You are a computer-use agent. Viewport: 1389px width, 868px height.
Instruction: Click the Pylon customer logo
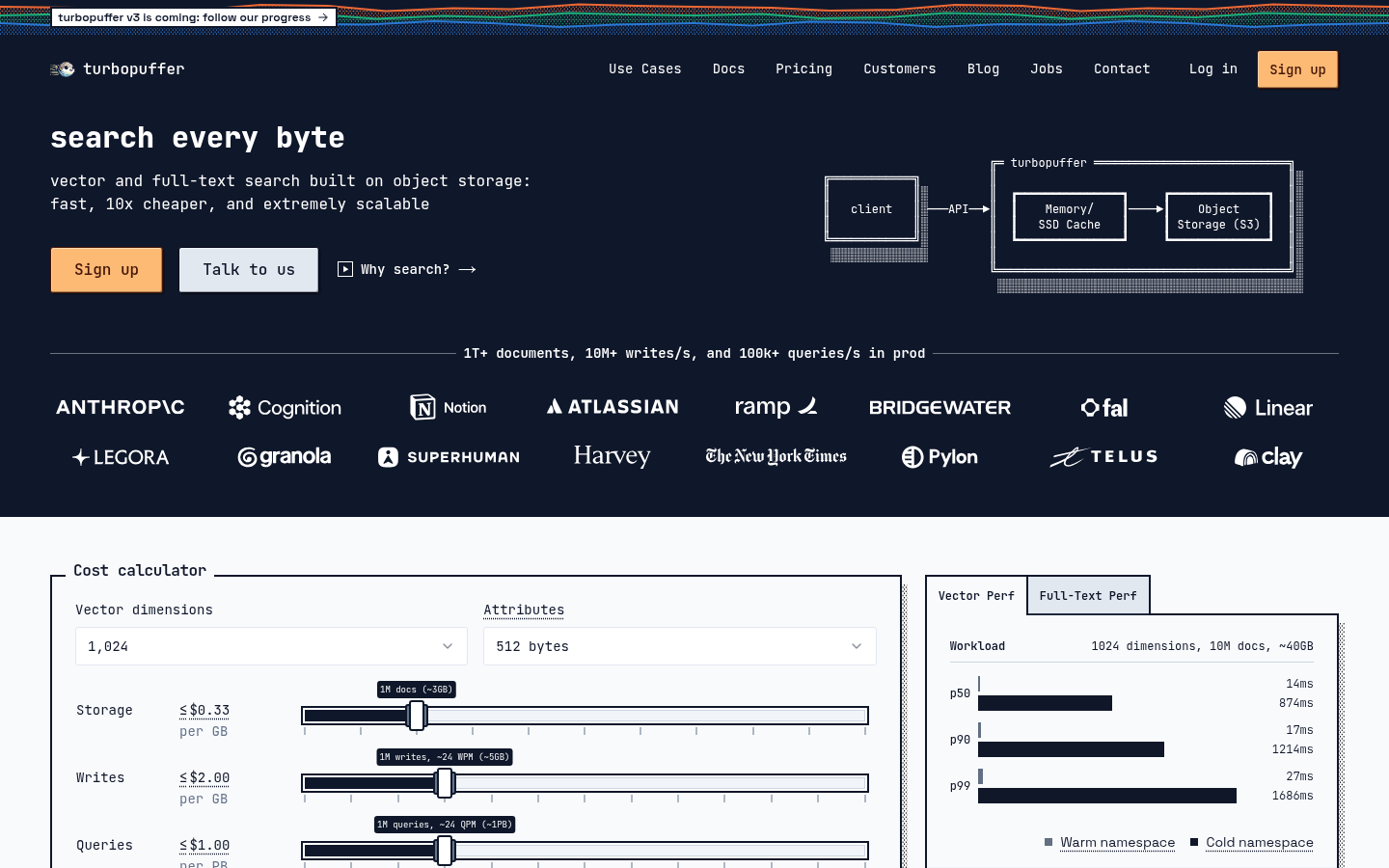click(x=940, y=457)
